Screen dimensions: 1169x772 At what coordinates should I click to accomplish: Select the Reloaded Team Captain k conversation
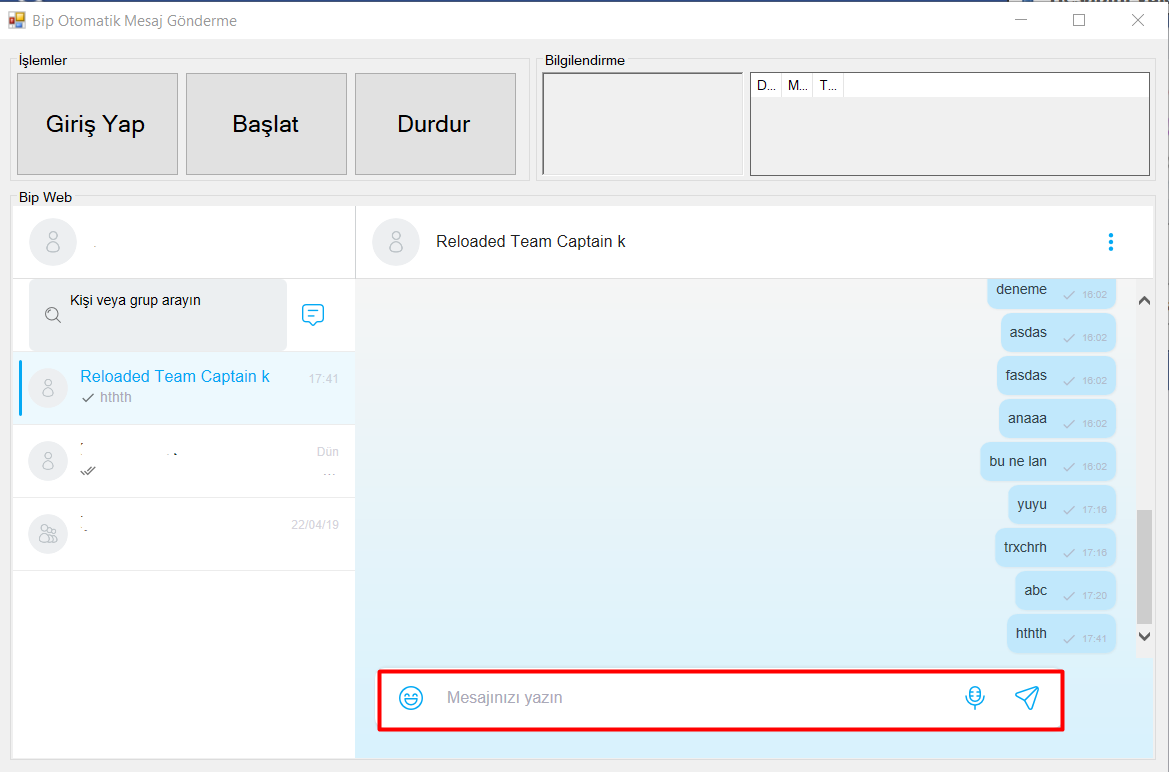(184, 388)
